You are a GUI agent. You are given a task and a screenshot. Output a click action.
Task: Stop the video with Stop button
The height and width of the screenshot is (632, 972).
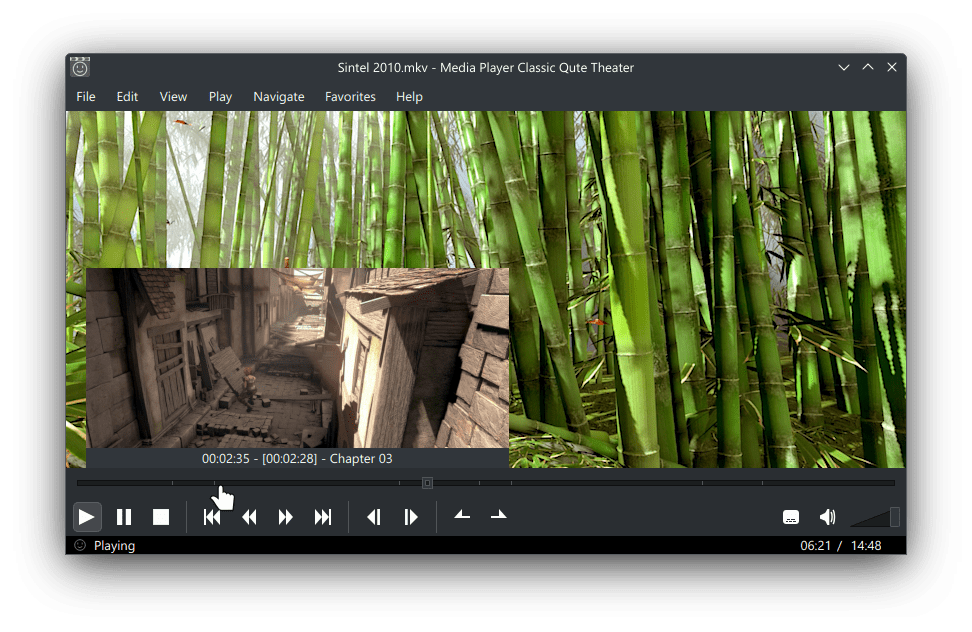click(161, 517)
